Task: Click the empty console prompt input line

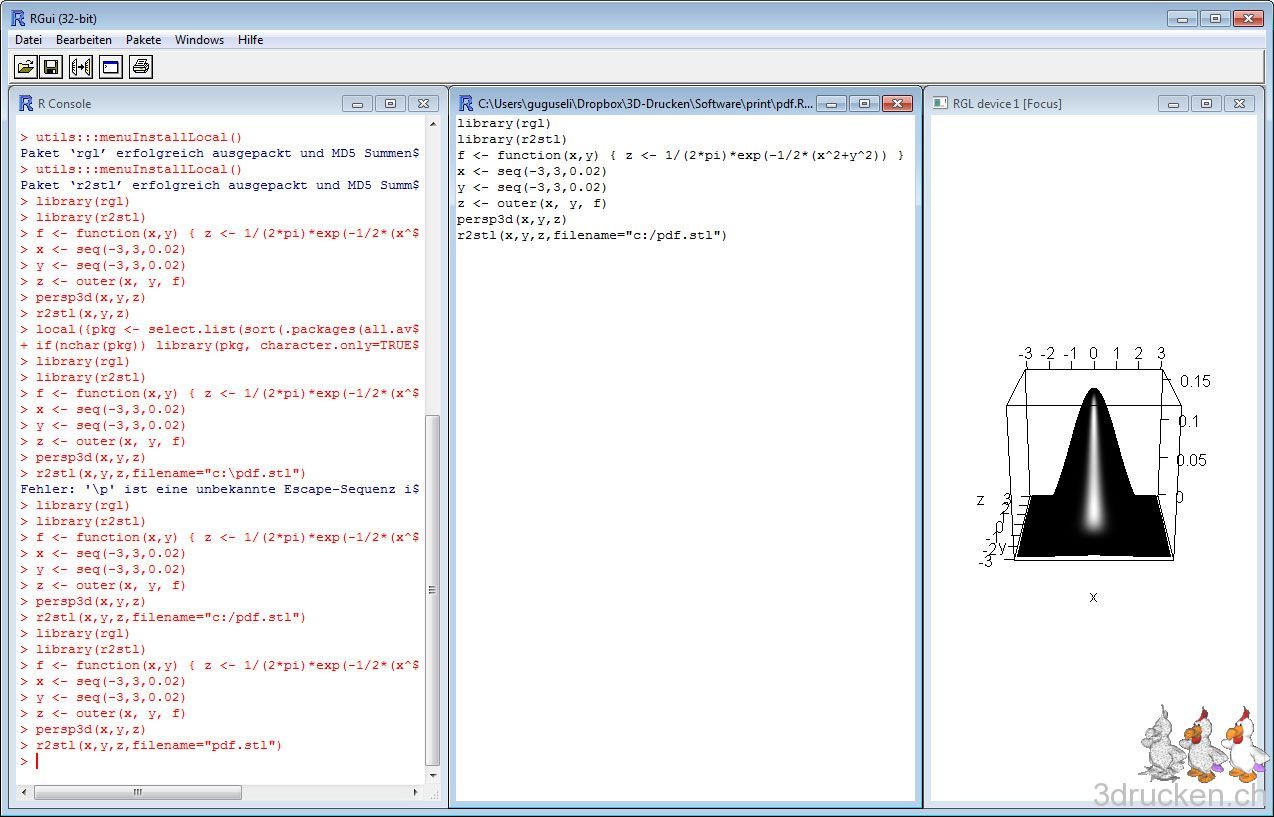Action: click(x=220, y=761)
